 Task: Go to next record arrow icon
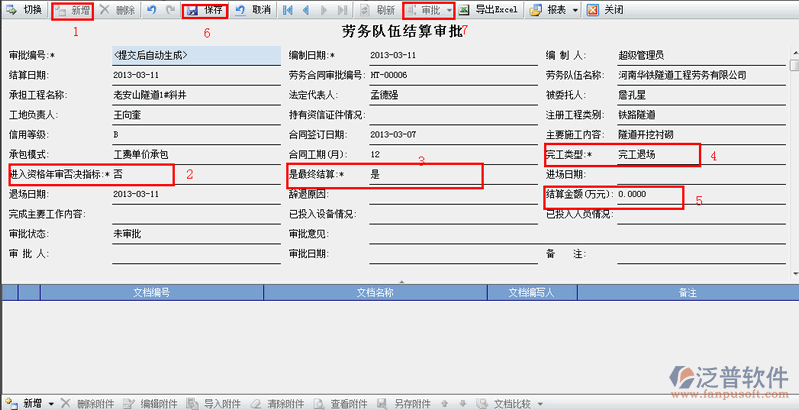click(324, 10)
